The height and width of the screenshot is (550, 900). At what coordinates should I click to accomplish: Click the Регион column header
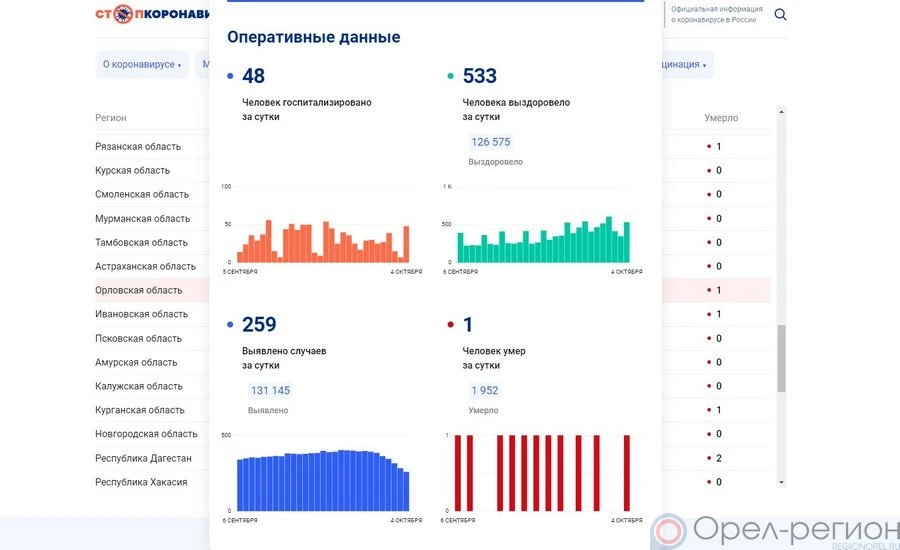click(x=111, y=118)
